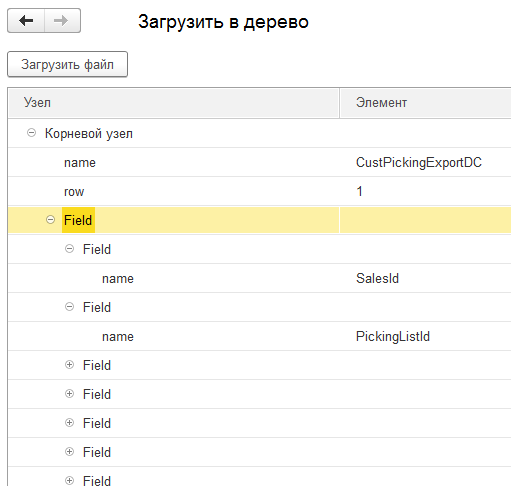The width and height of the screenshot is (511, 486).
Task: Collapse the Field node containing SalesId
Action: coord(69,249)
